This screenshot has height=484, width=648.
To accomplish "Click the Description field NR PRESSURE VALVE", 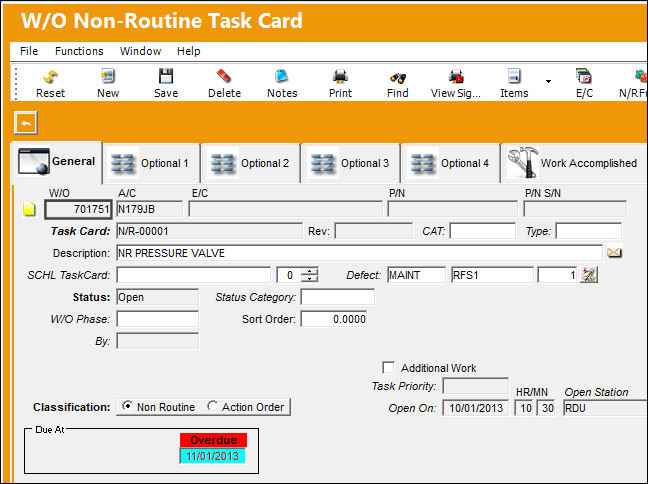I will (359, 253).
